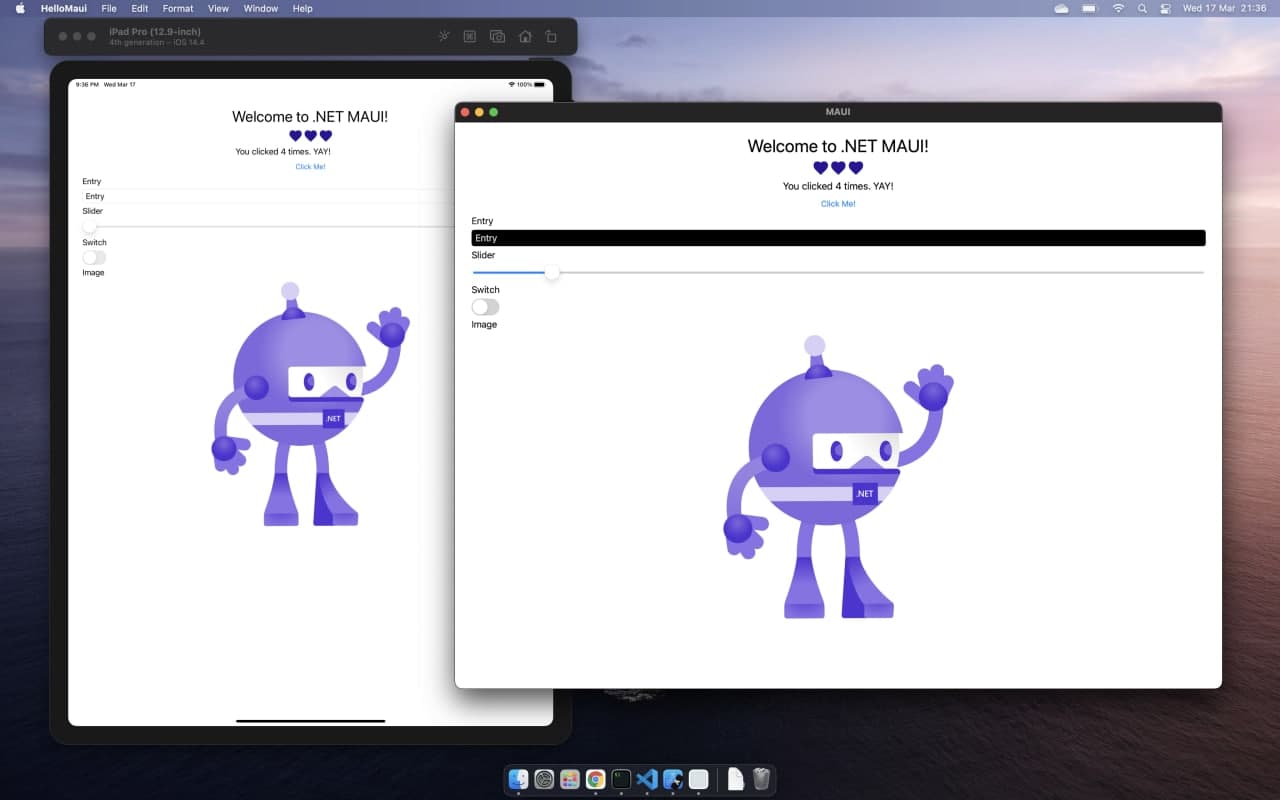Take a Simulator screenshot with the camera icon

coord(497,36)
